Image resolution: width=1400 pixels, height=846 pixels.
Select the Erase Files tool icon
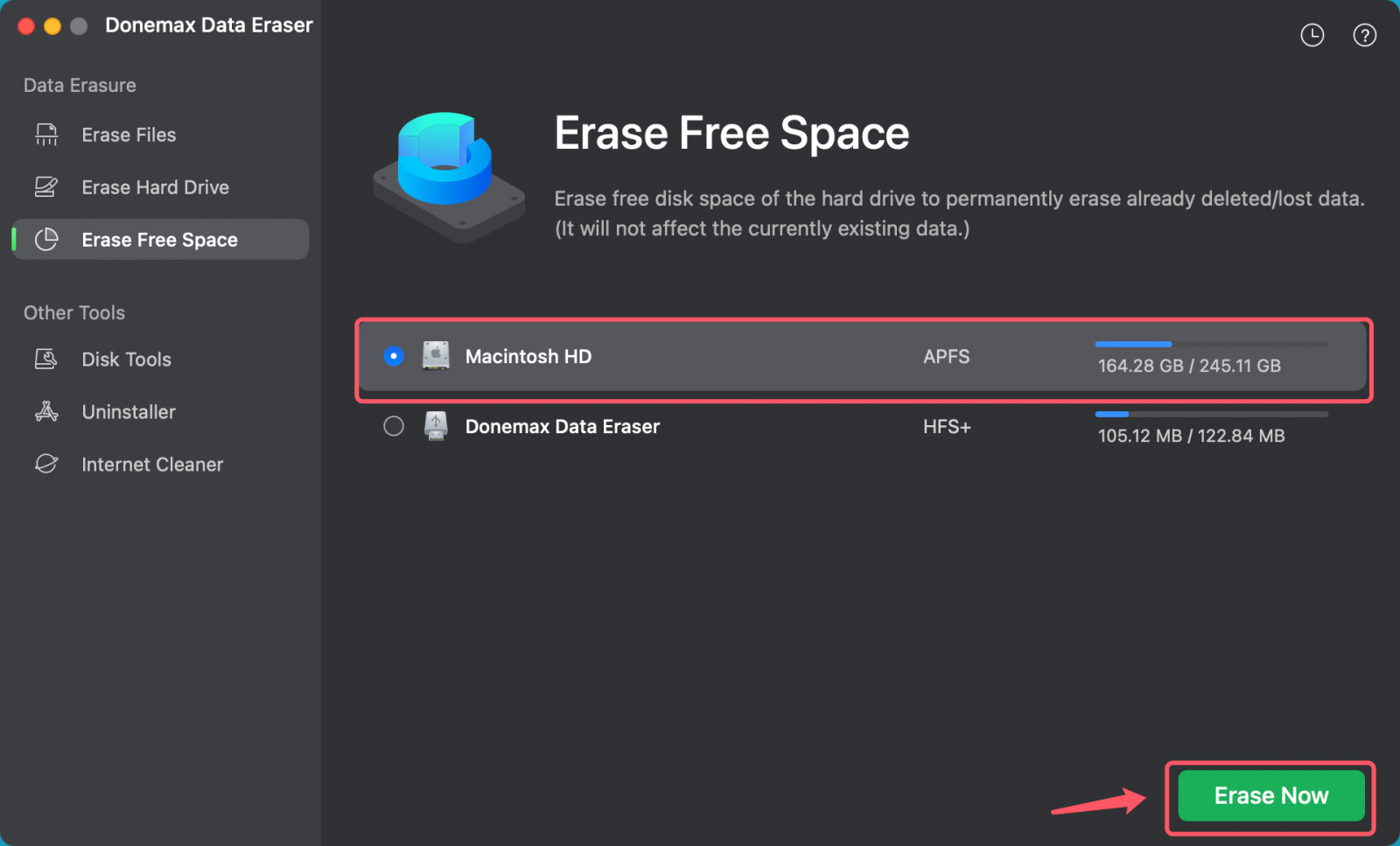[46, 134]
